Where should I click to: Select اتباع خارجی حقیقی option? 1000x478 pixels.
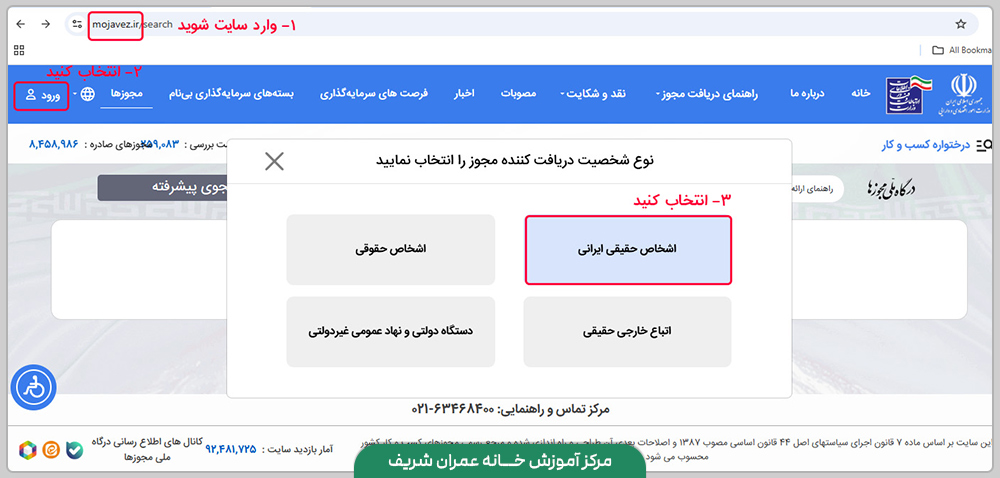point(627,332)
